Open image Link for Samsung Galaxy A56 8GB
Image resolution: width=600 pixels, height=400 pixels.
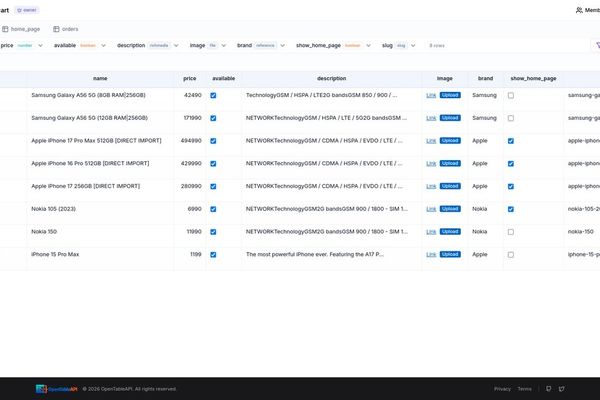[x=431, y=95]
